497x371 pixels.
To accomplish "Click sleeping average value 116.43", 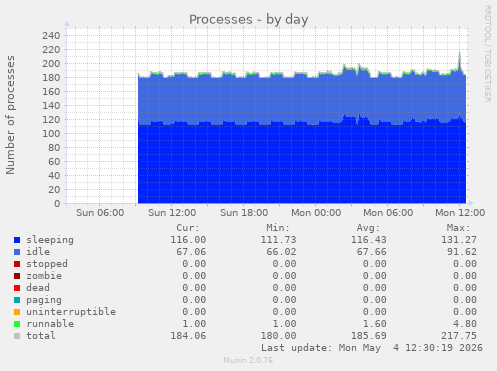I will (369, 240).
